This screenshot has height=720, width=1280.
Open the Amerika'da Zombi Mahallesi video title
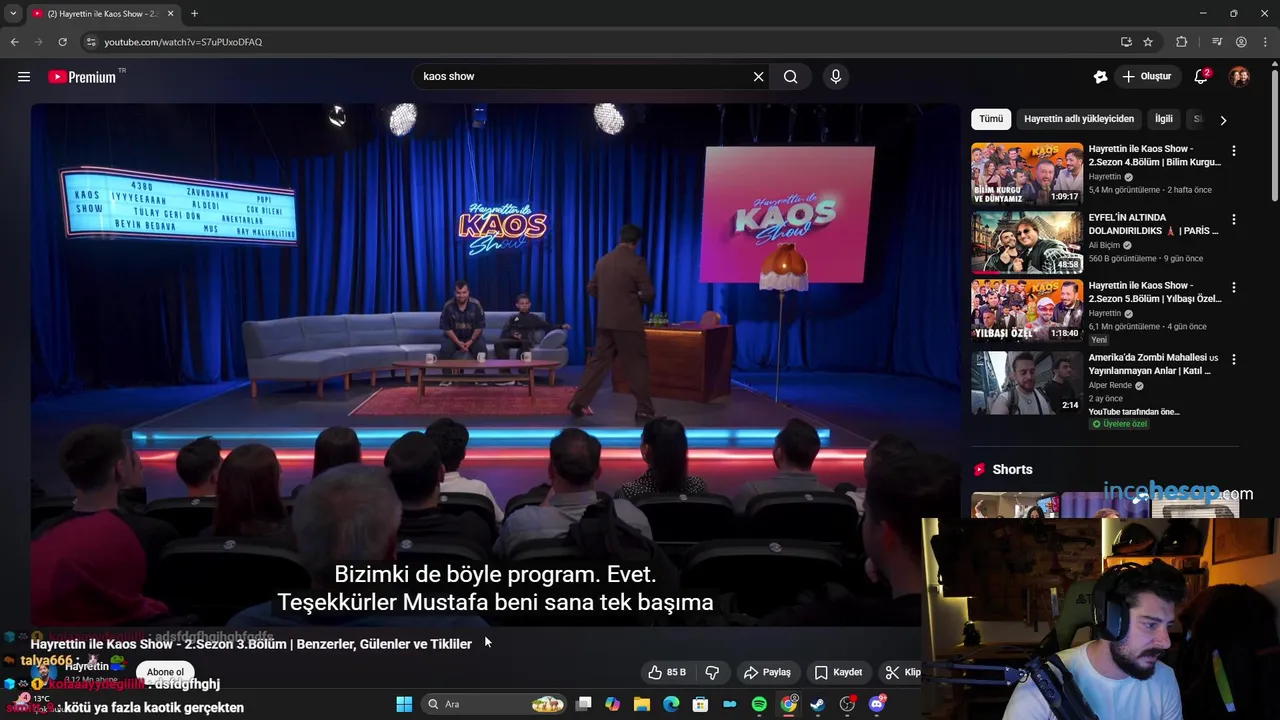[1153, 364]
